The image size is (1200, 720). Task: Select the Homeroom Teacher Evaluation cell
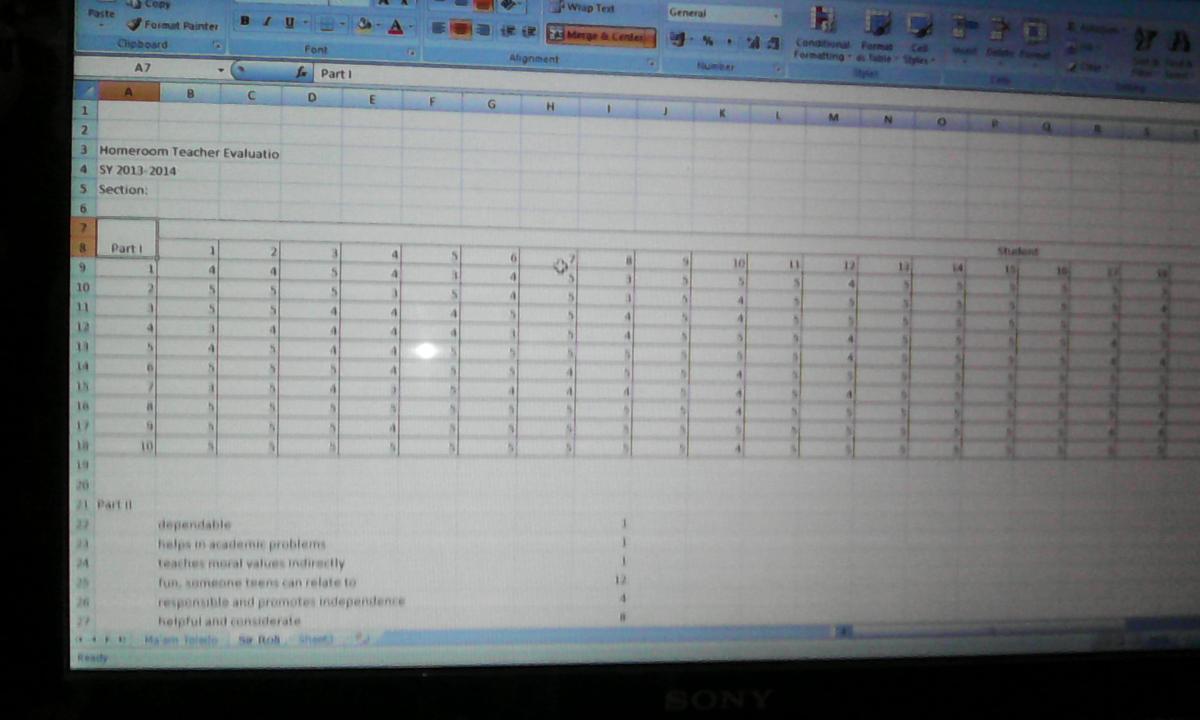(x=127, y=153)
